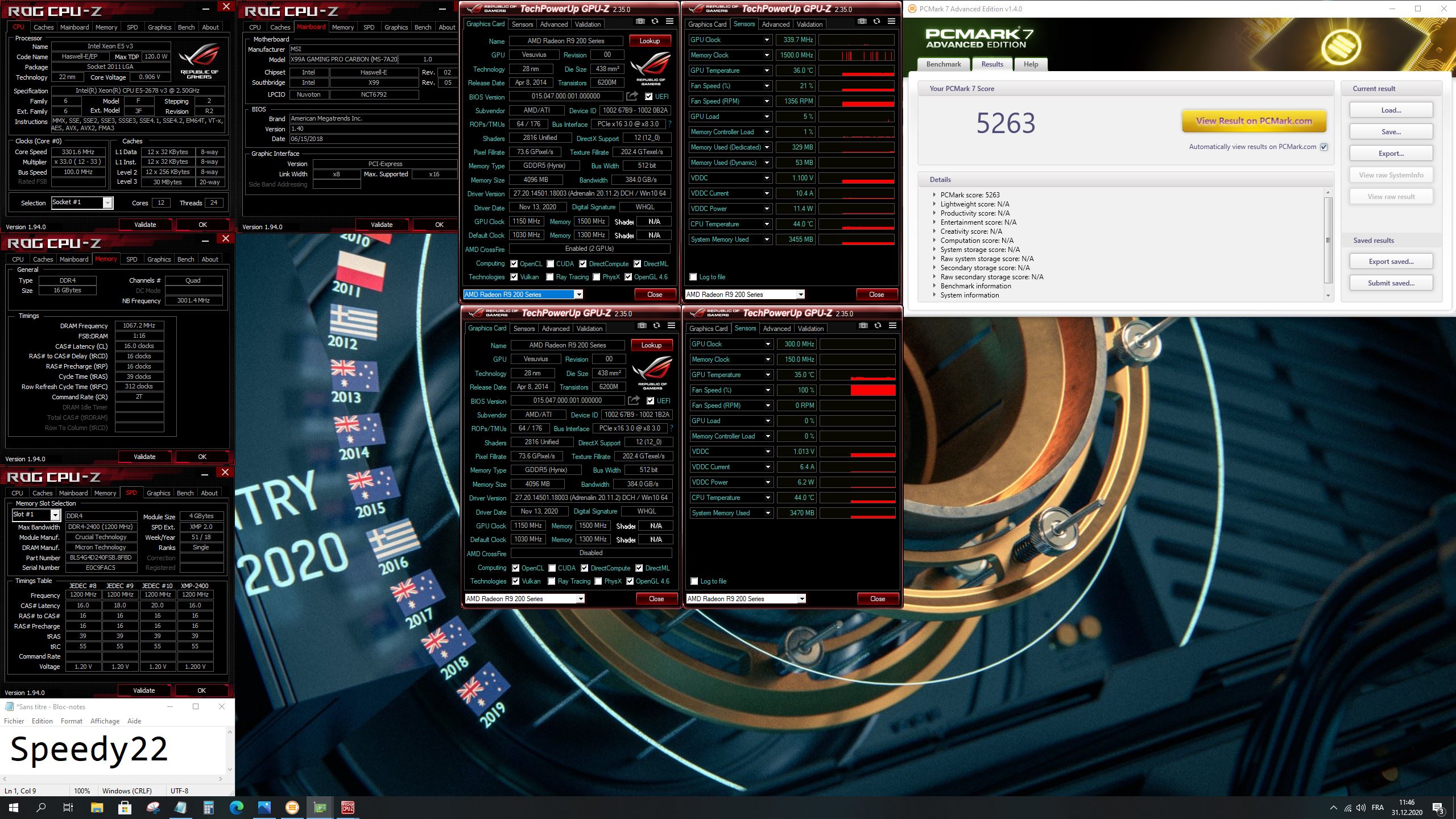The height and width of the screenshot is (819, 1456).
Task: Click refresh icon in bottom-right GPU-Z Sensors window
Action: point(878,326)
